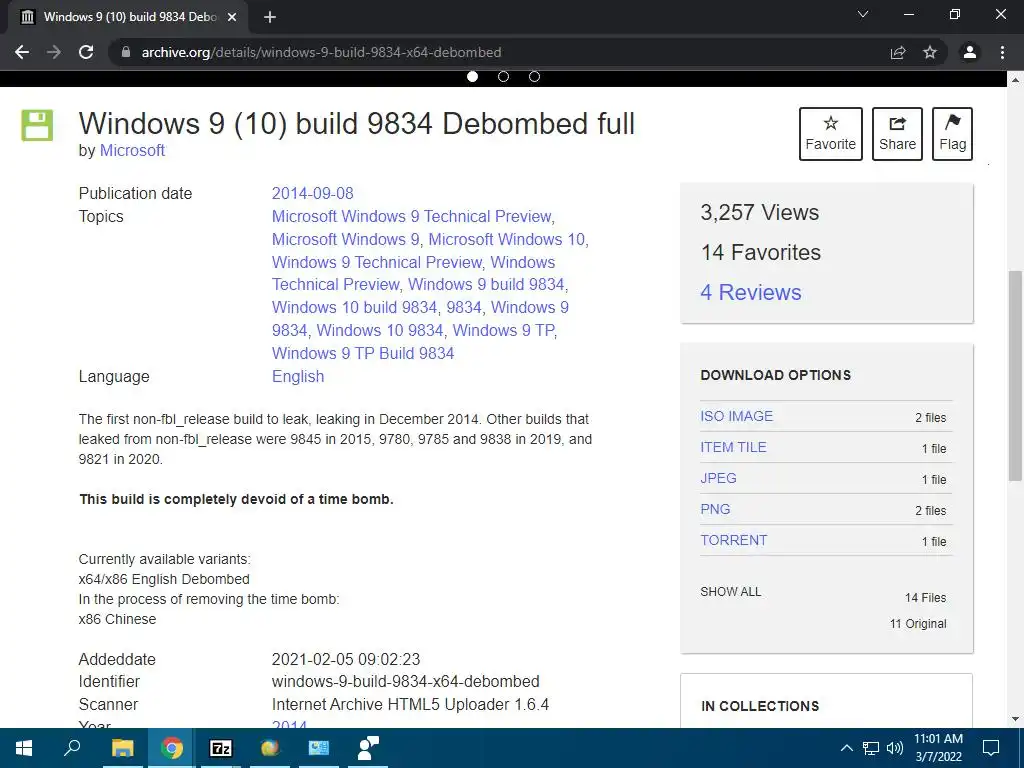Click the padlock site info icon
Image resolution: width=1024 pixels, height=768 pixels.
click(126, 52)
